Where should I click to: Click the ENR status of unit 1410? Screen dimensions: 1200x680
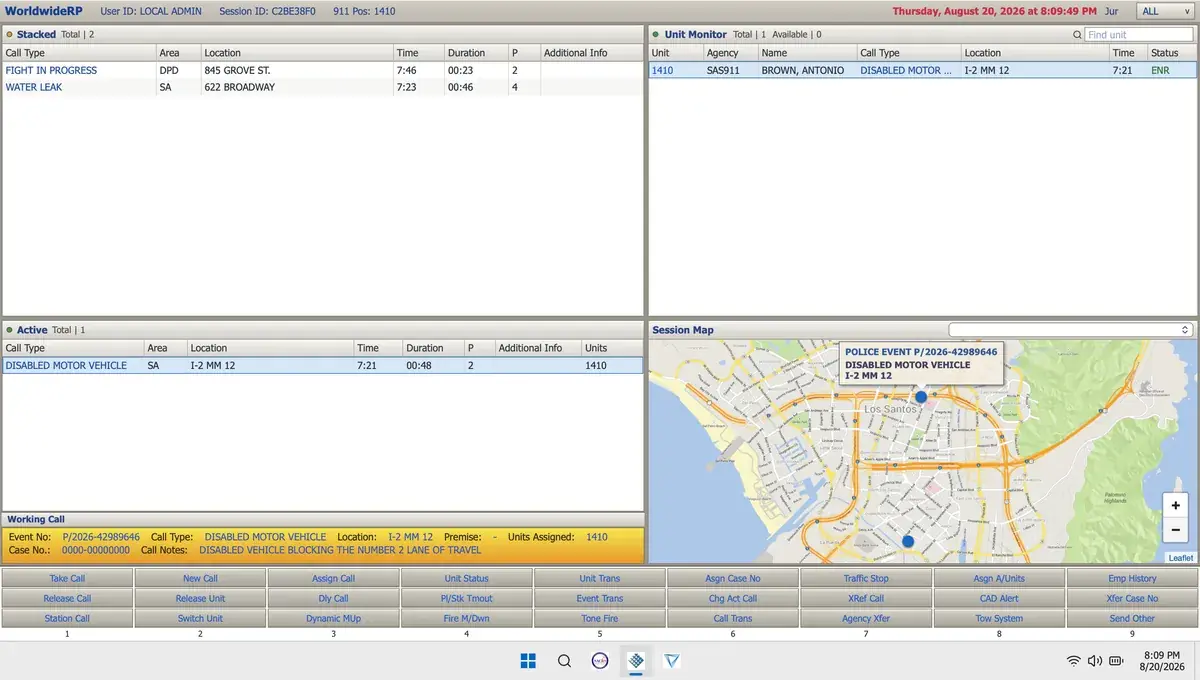pyautogui.click(x=1158, y=70)
